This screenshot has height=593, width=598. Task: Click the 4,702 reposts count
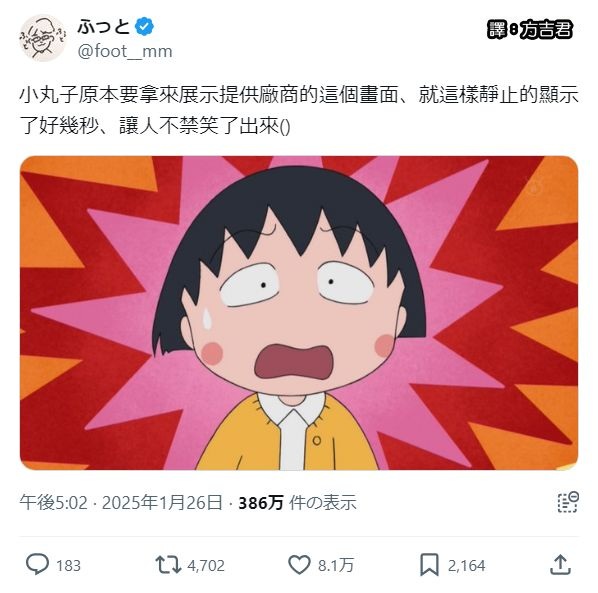tap(206, 565)
